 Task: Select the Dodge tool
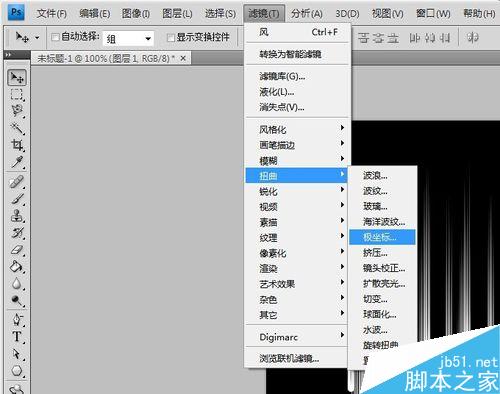[17, 300]
